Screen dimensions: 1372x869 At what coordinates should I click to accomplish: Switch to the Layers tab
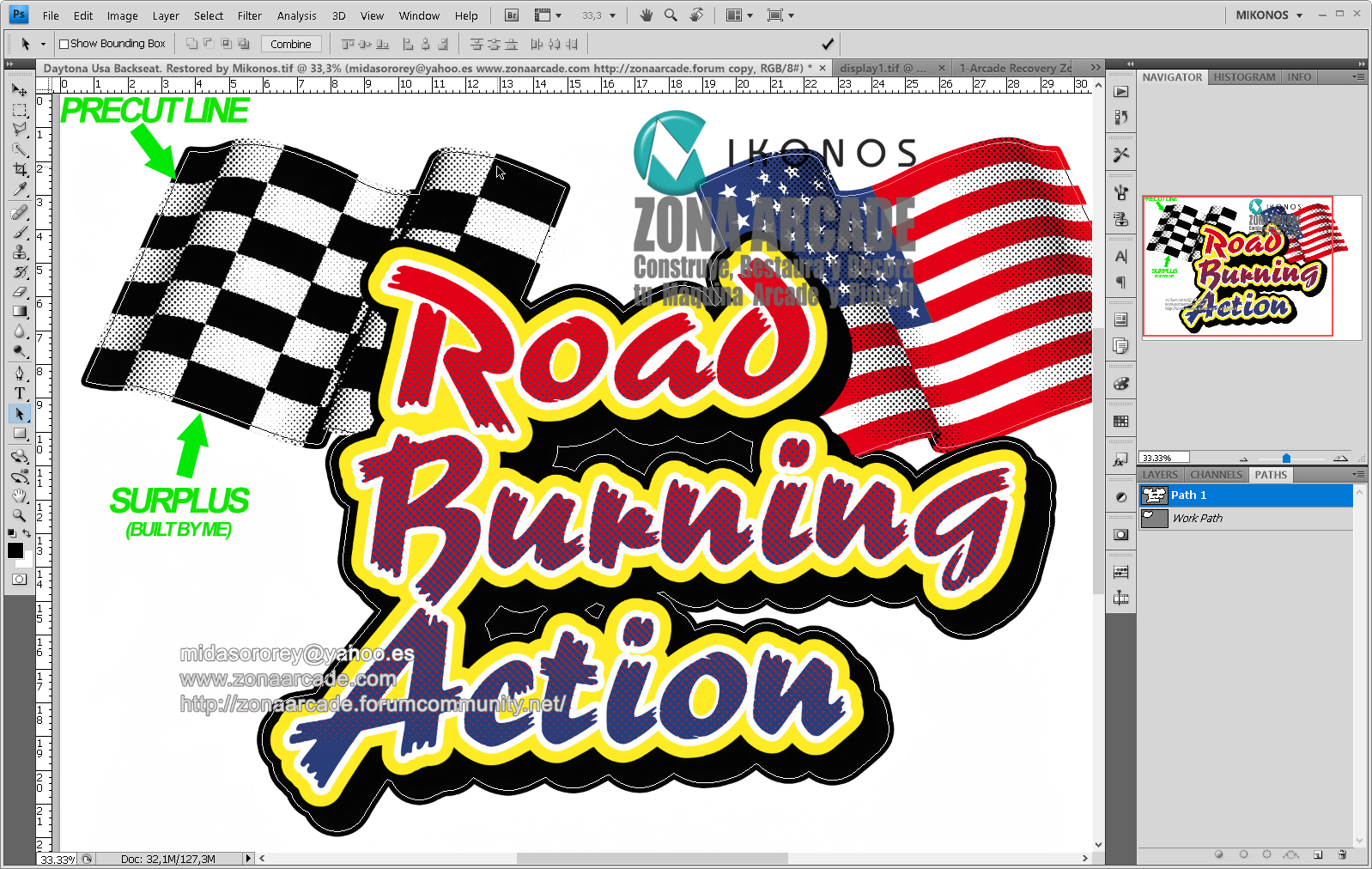click(x=1160, y=474)
